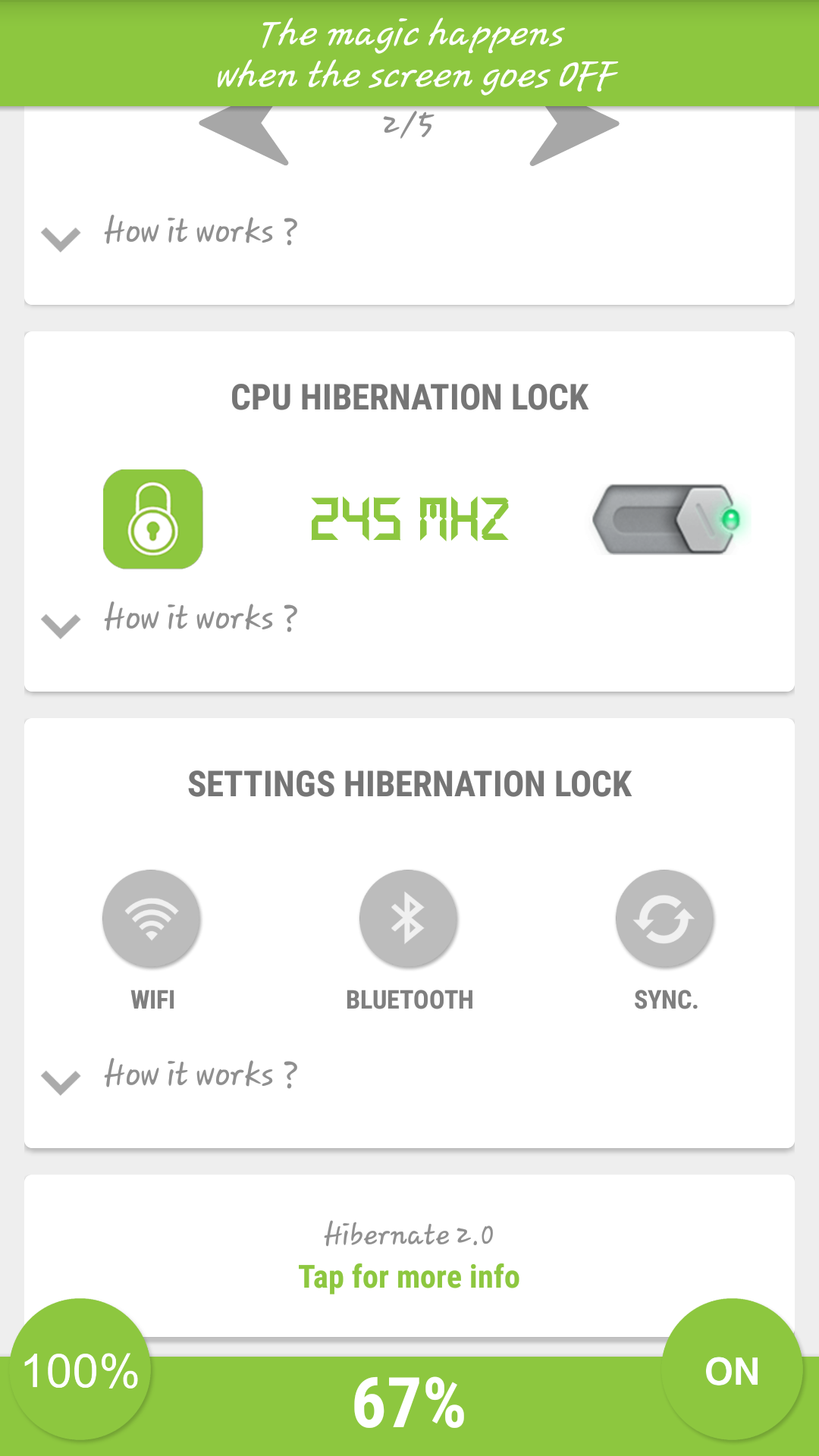
Task: Tap the 2/5 page indicator
Action: [x=408, y=126]
